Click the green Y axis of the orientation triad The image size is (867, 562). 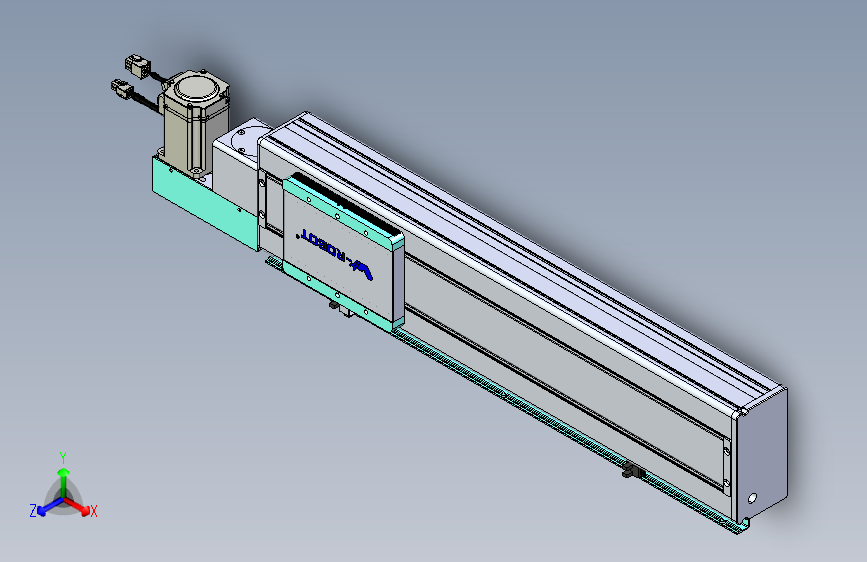64,483
